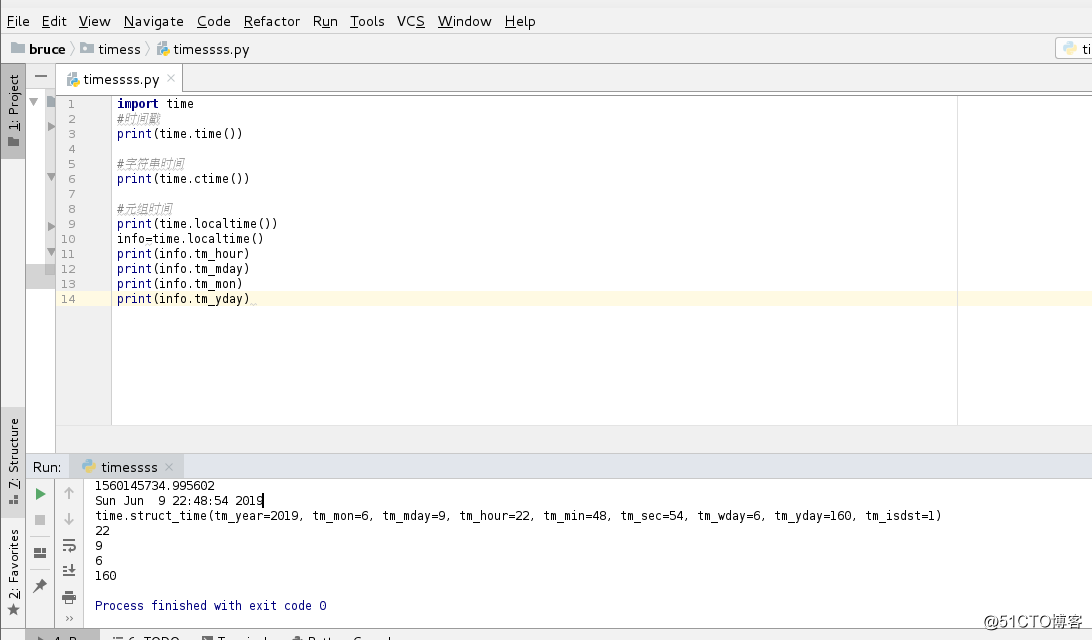The height and width of the screenshot is (640, 1092).
Task: Open the 1: Project tool window
Action: (x=13, y=111)
